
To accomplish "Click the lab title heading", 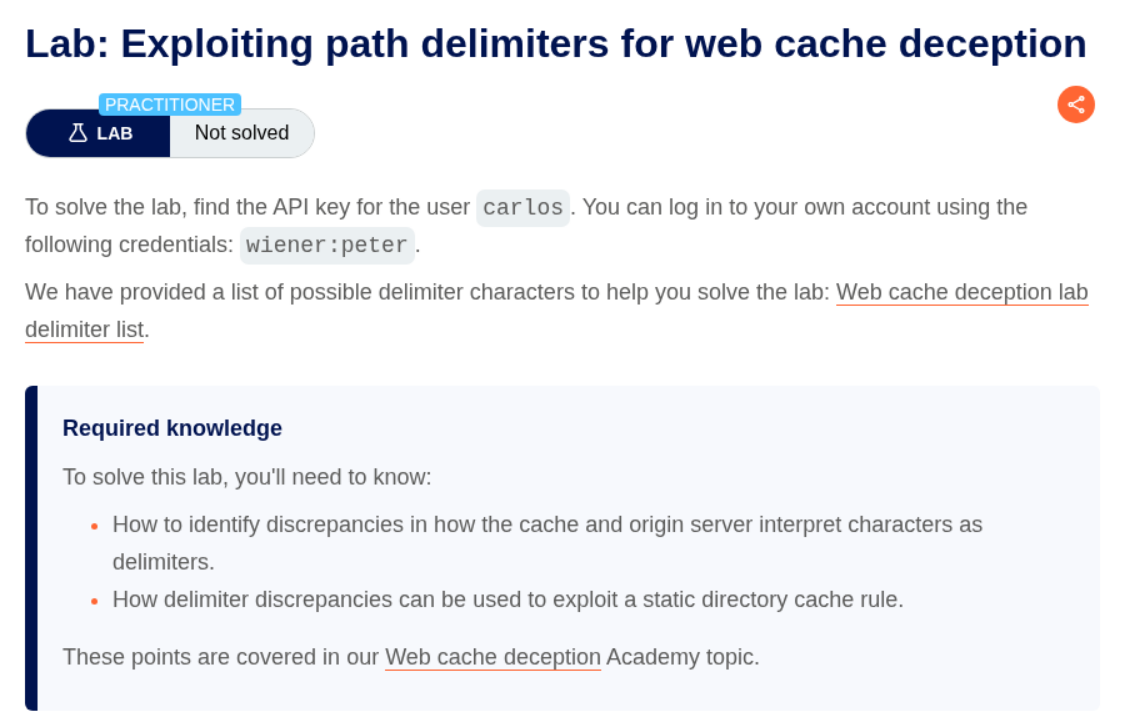I will tap(555, 44).
